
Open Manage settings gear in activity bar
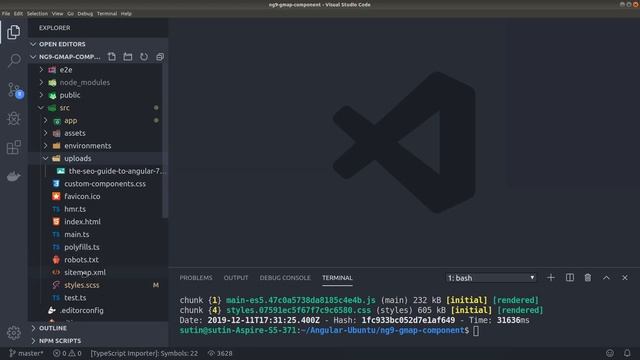point(13,333)
